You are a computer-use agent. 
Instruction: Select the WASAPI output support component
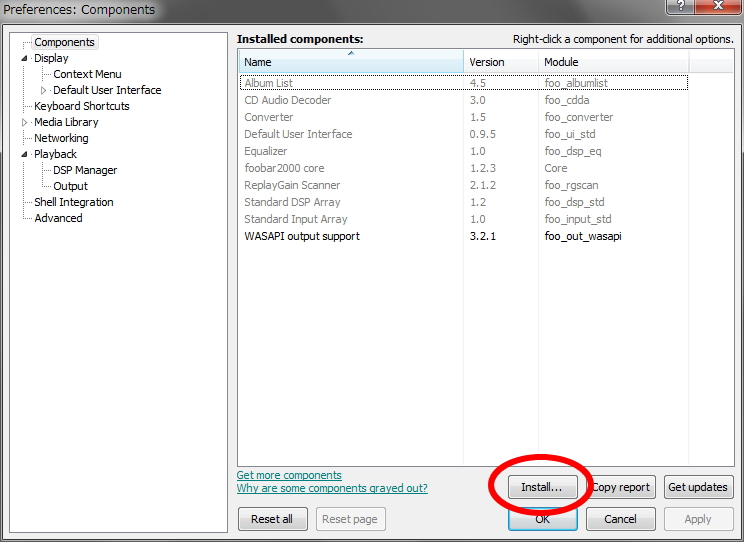point(464,236)
